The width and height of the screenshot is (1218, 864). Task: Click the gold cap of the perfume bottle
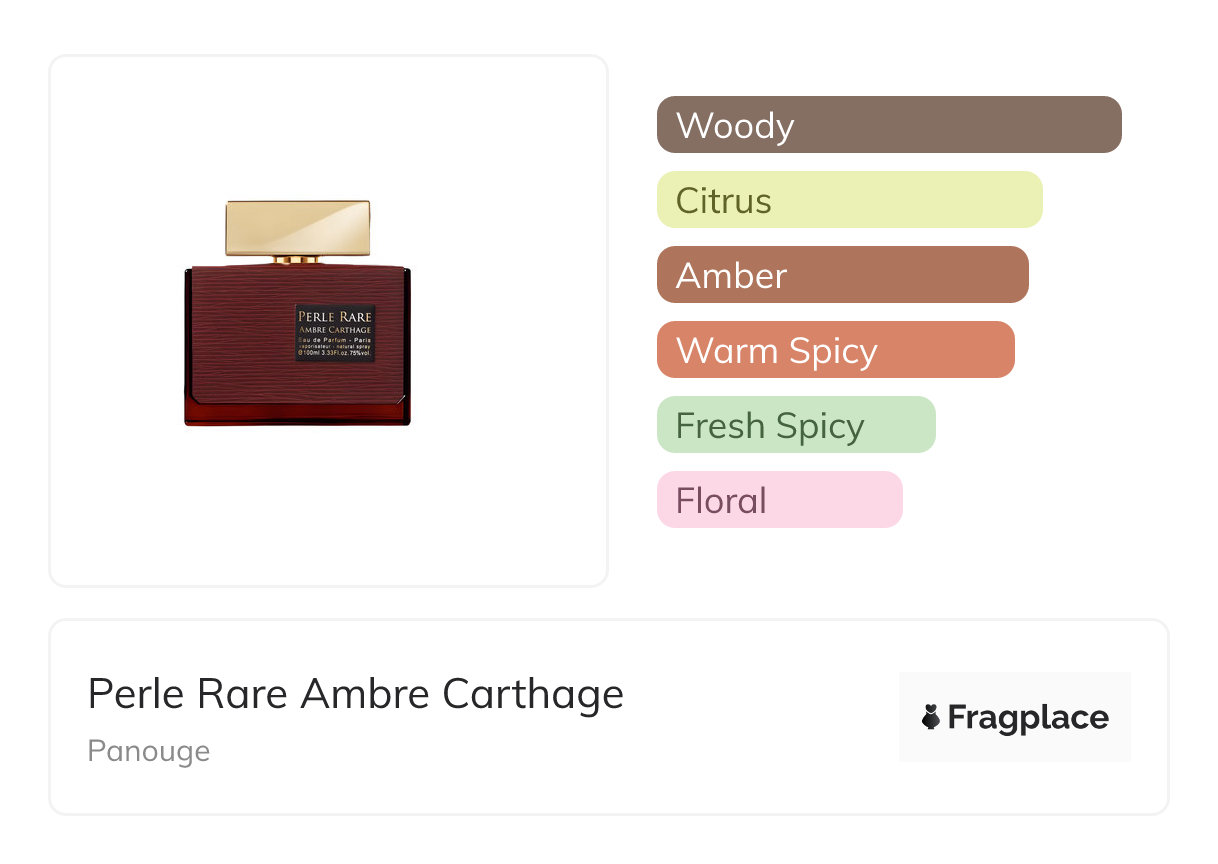(297, 227)
